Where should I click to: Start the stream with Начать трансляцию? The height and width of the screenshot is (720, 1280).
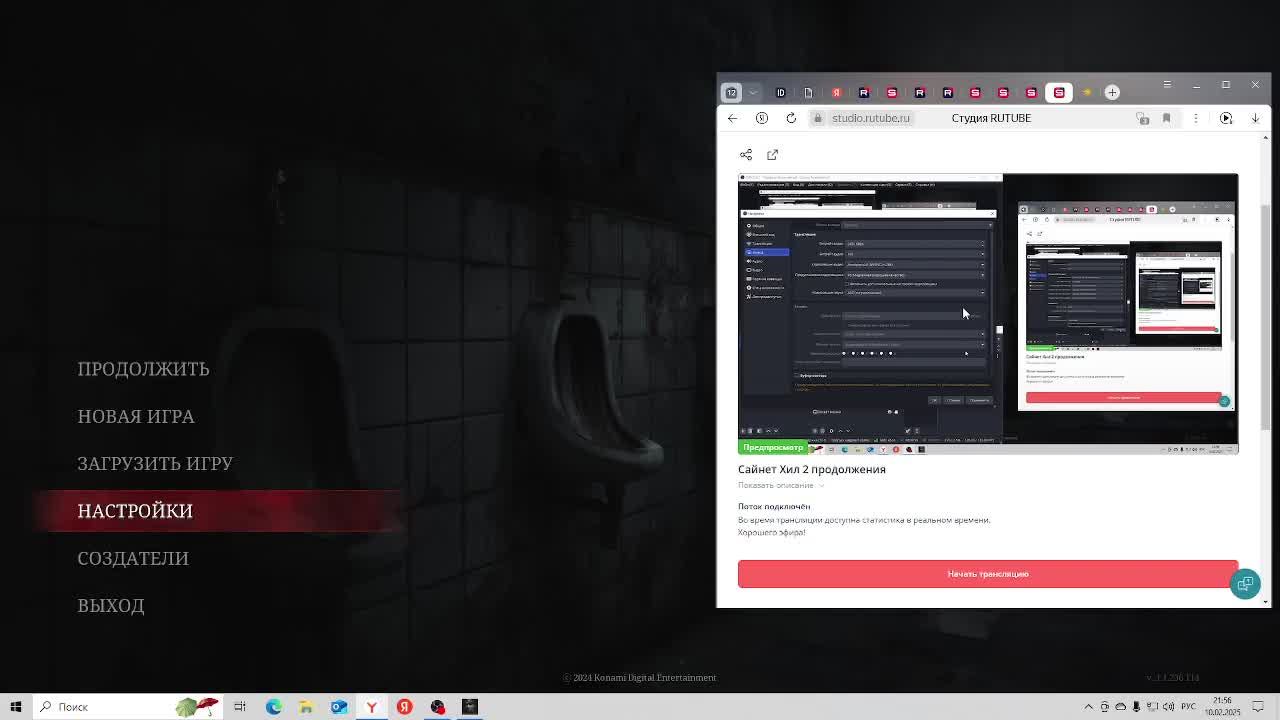988,574
